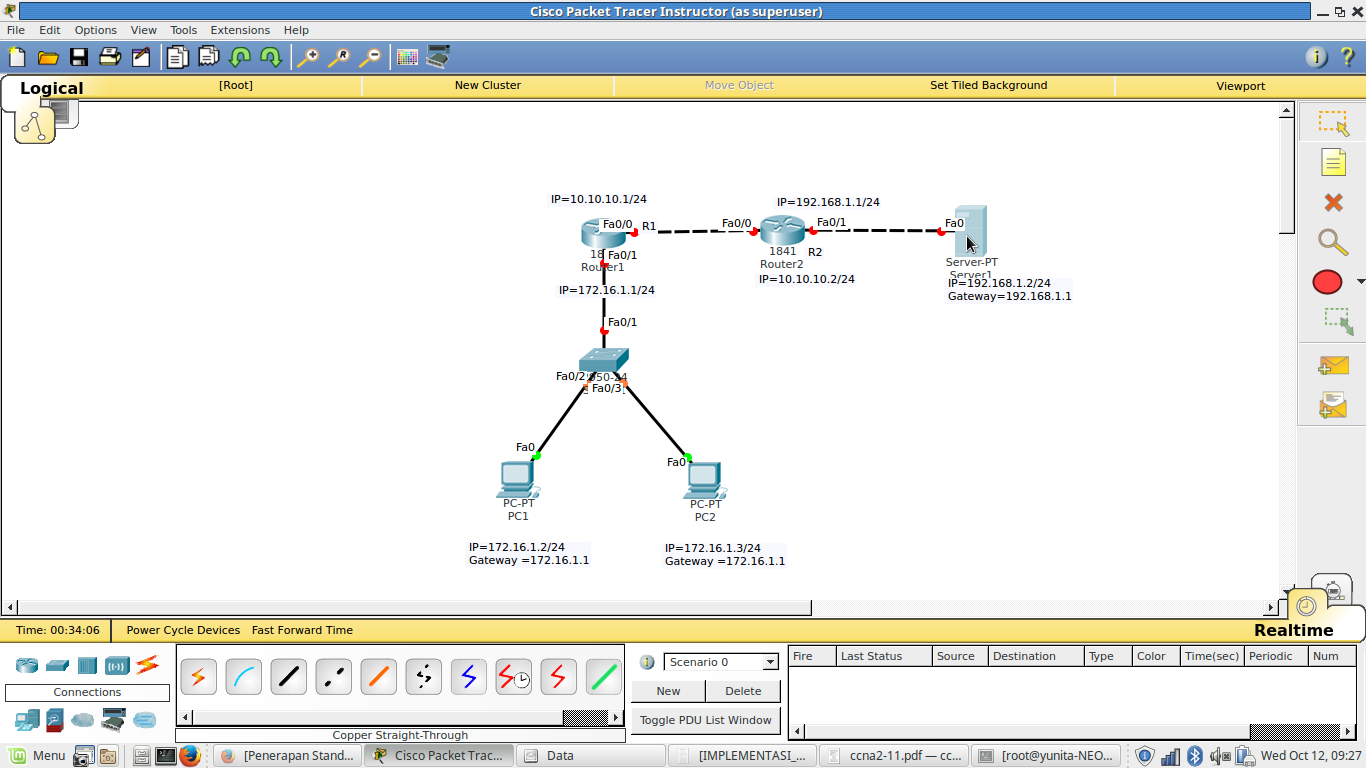The width and height of the screenshot is (1366, 768).
Task: Activate the Inspect magnifying glass tool
Action: [x=1333, y=242]
